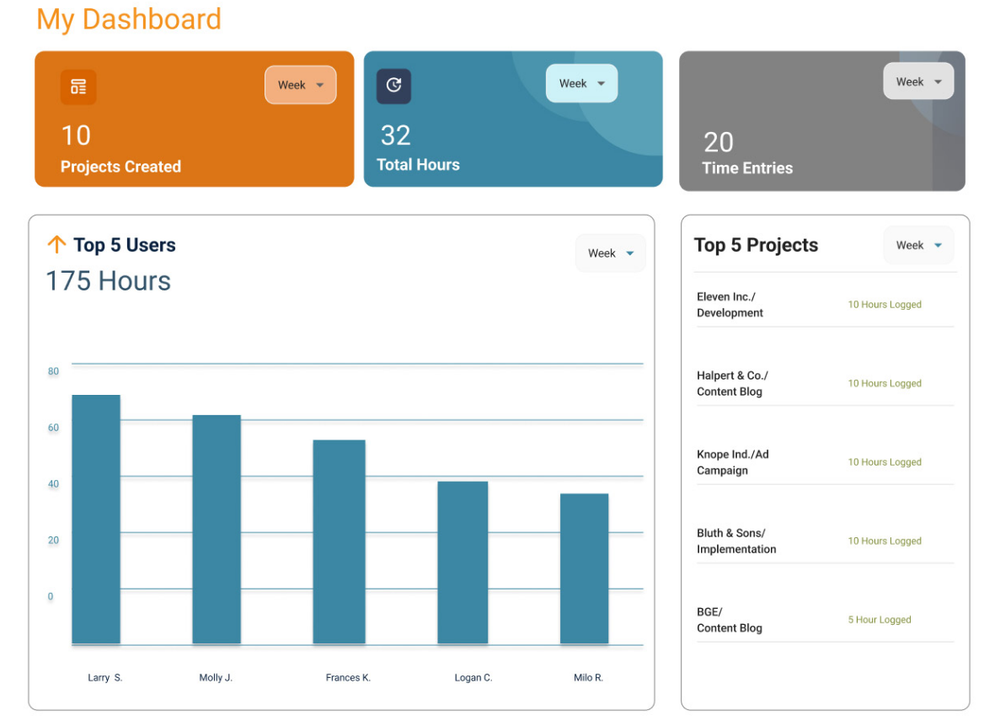Expand the Week filter in Top 5 Users
1000x719 pixels.
(610, 253)
